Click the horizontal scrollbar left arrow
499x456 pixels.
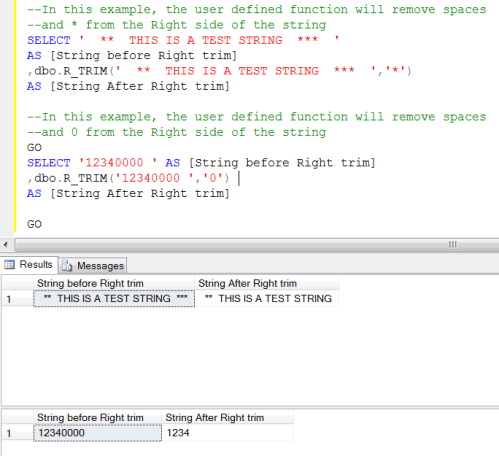coord(6,245)
